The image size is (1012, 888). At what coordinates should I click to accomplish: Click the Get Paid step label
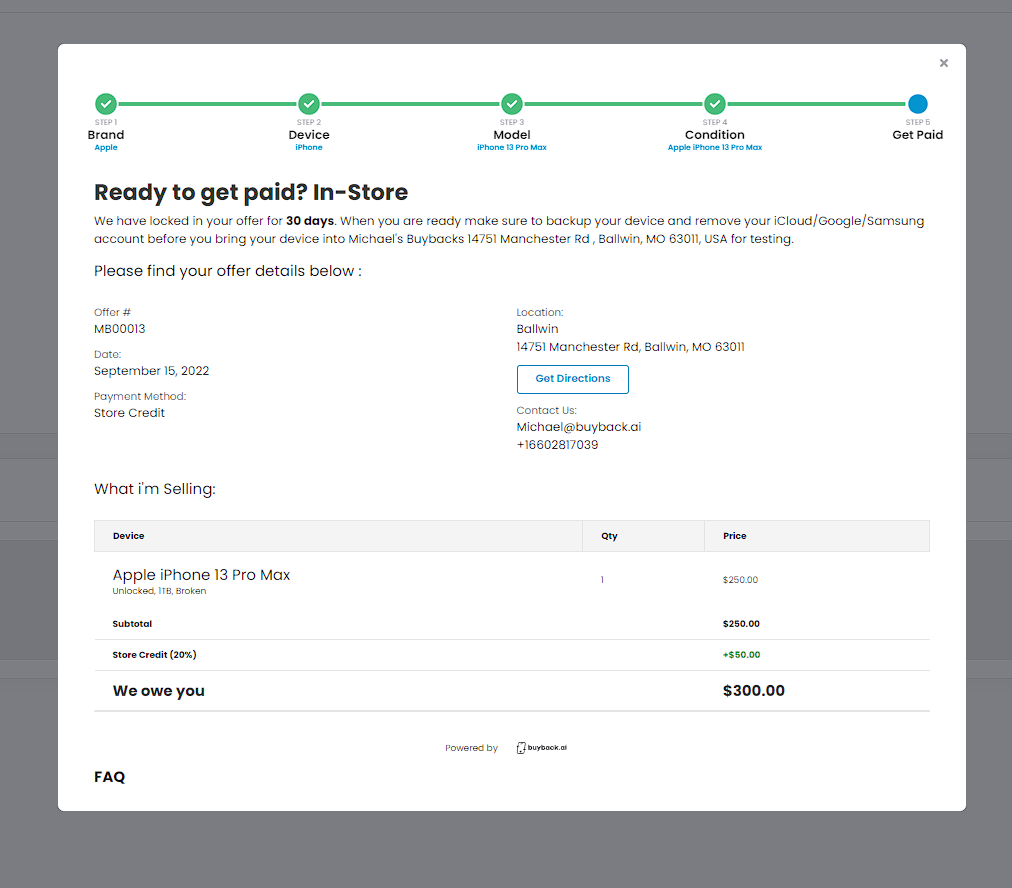(x=917, y=135)
